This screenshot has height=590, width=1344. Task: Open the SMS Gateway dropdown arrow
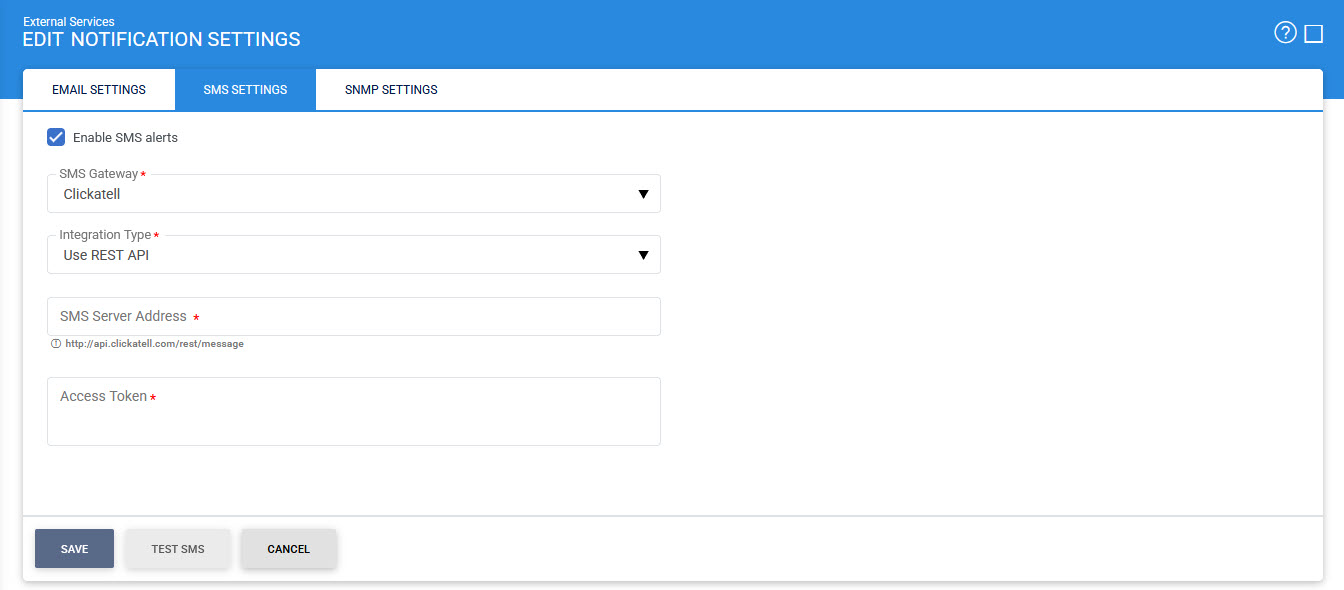click(644, 194)
